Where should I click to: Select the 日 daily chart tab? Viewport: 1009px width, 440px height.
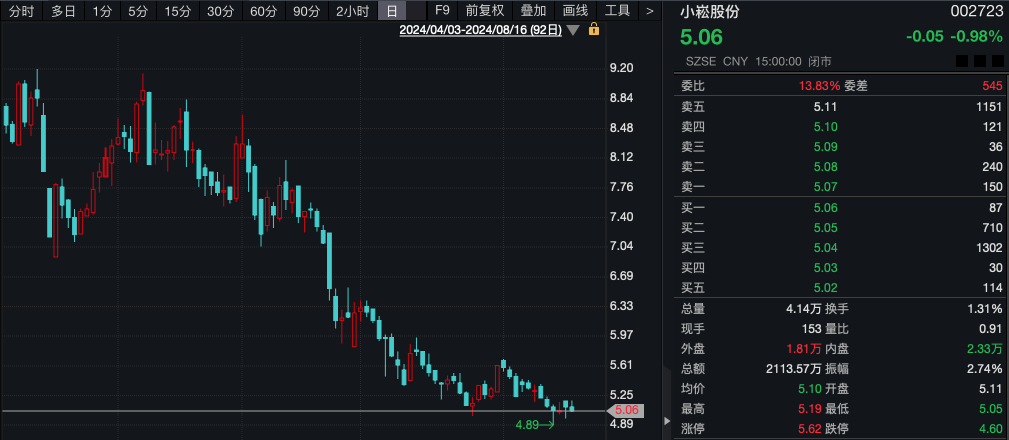pos(391,11)
